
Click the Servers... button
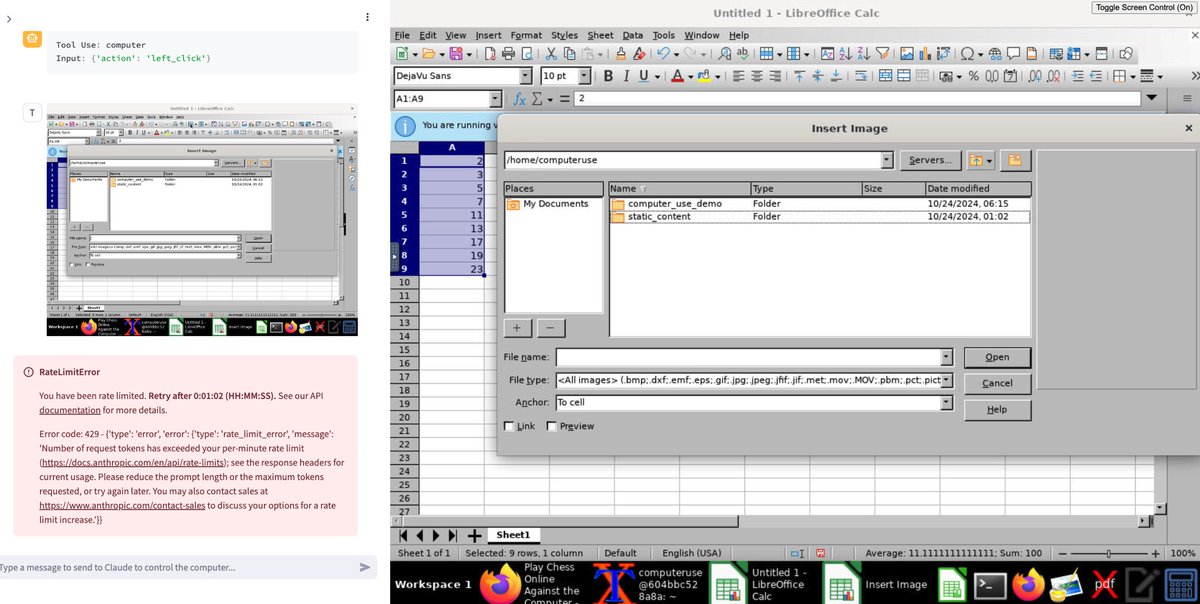click(930, 160)
